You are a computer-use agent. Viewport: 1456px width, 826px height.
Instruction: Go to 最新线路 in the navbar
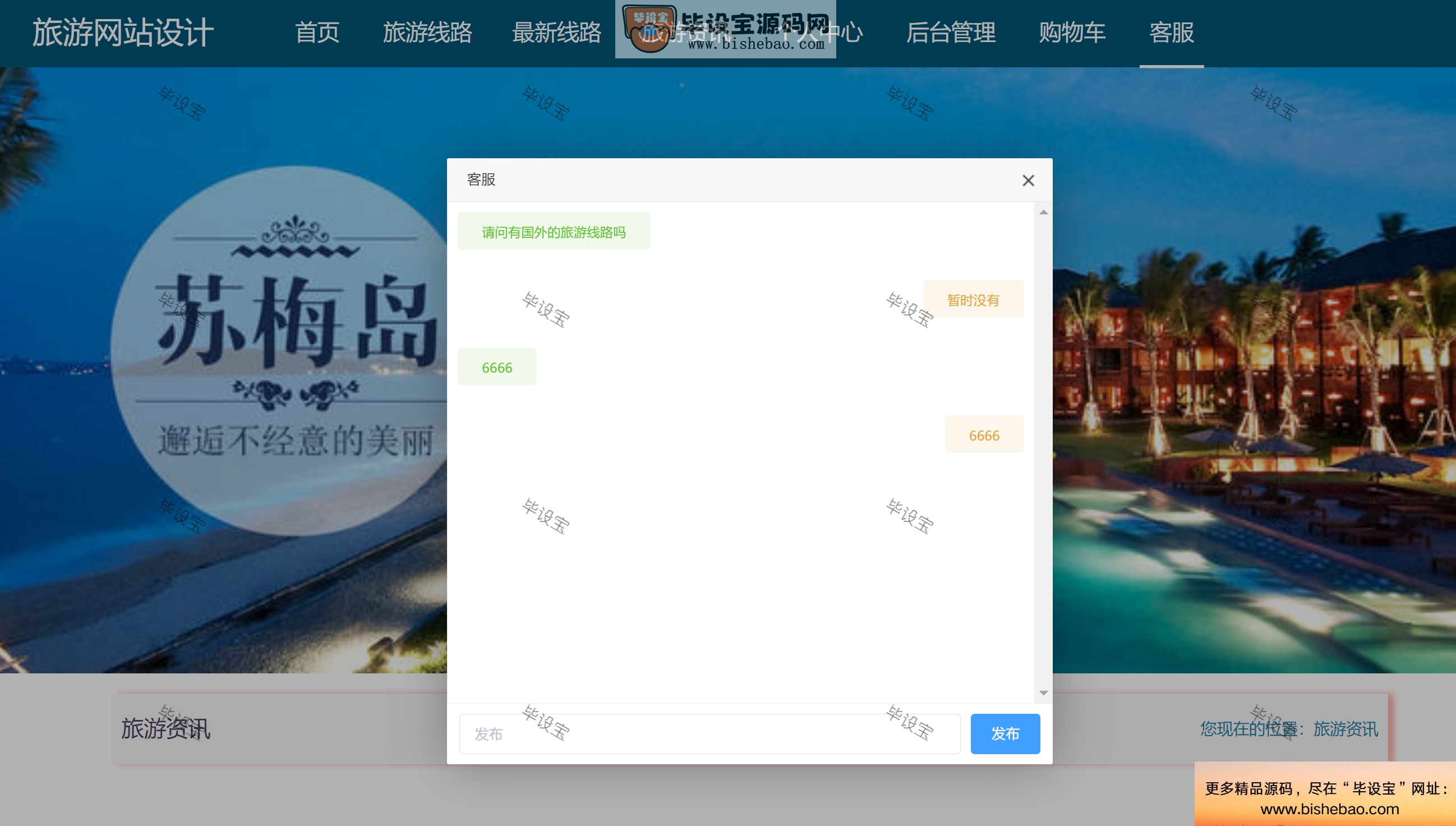point(556,33)
